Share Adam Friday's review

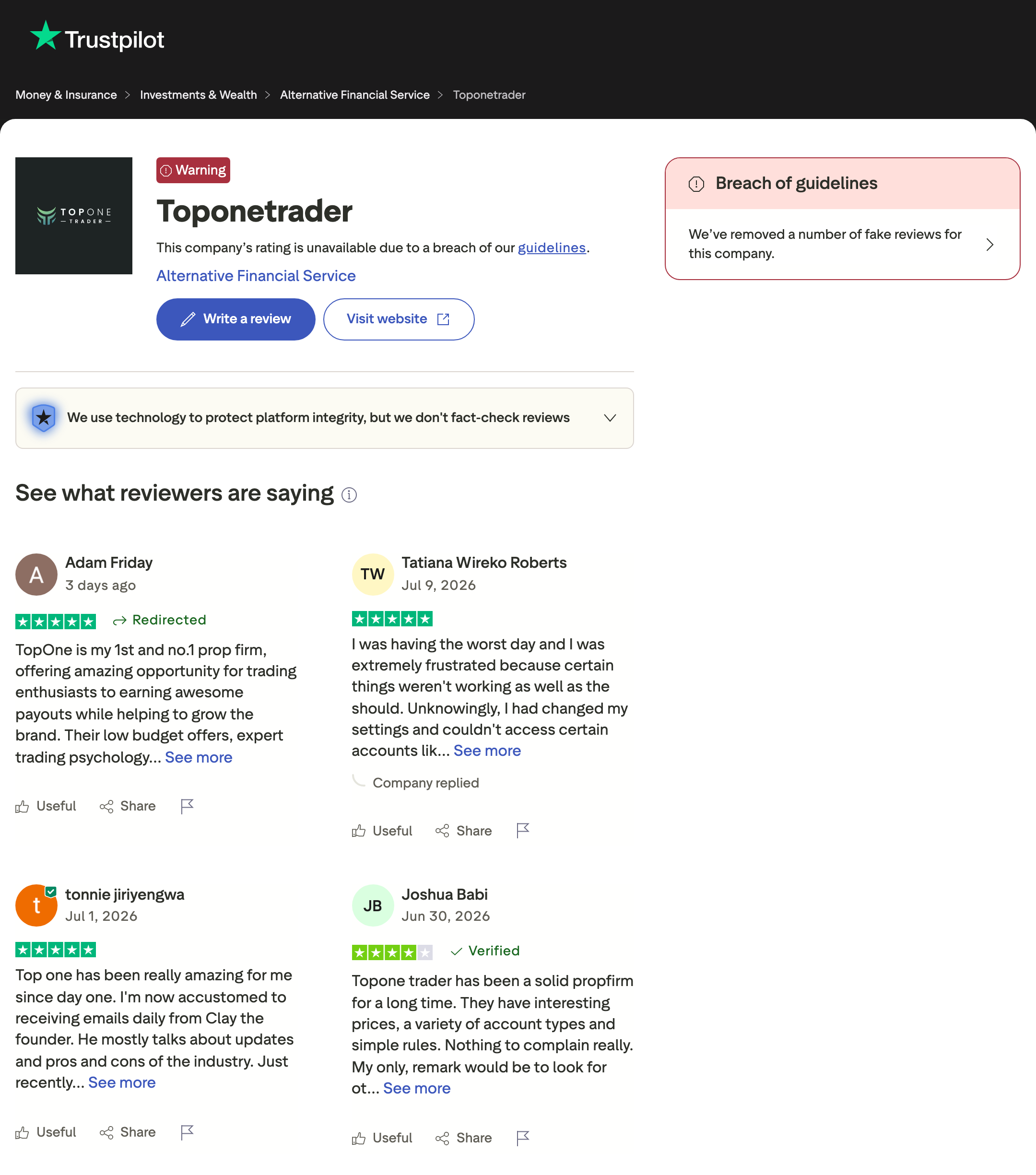(128, 807)
